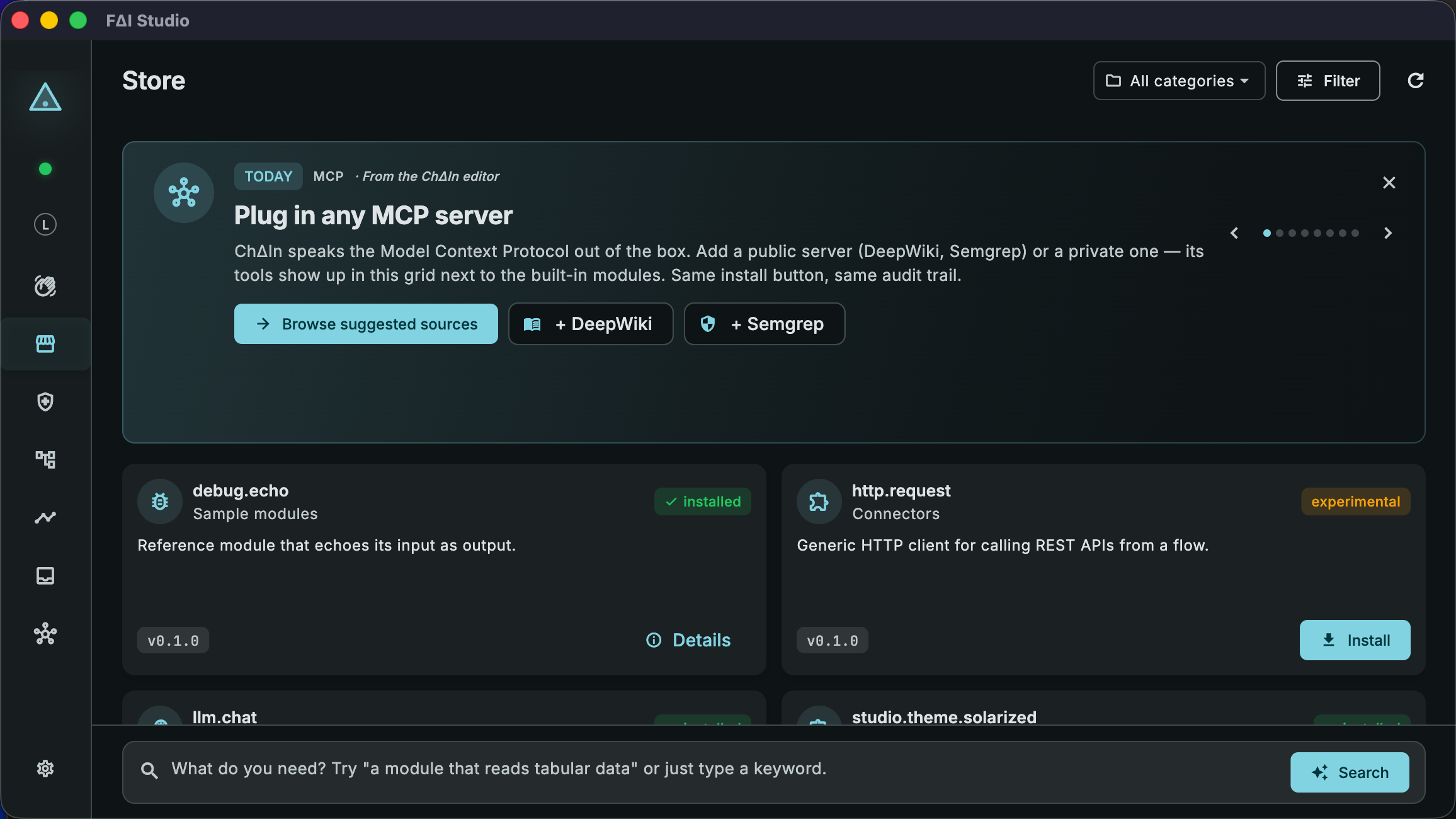This screenshot has width=1456, height=819.
Task: Click the FAI triangle logo in sidebar
Action: click(x=45, y=97)
